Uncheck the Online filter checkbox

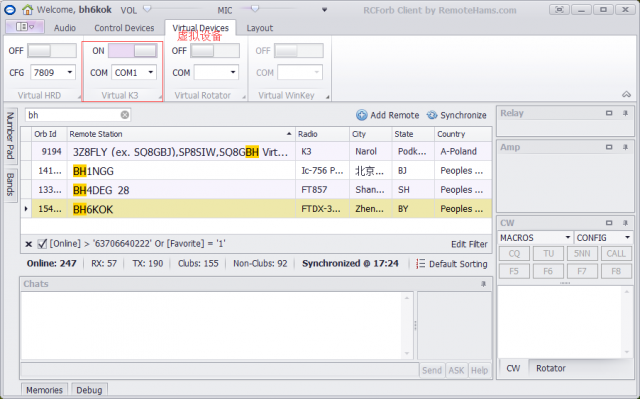point(42,244)
